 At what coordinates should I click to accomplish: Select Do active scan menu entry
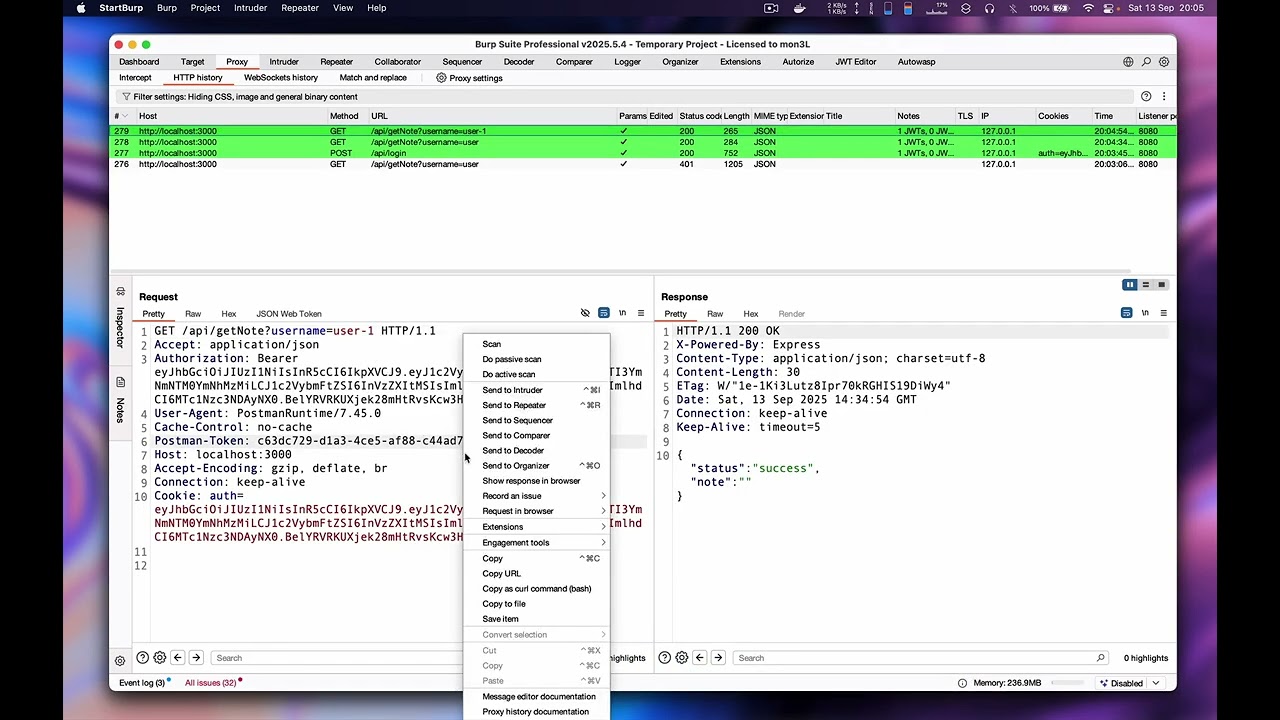[x=537, y=374]
